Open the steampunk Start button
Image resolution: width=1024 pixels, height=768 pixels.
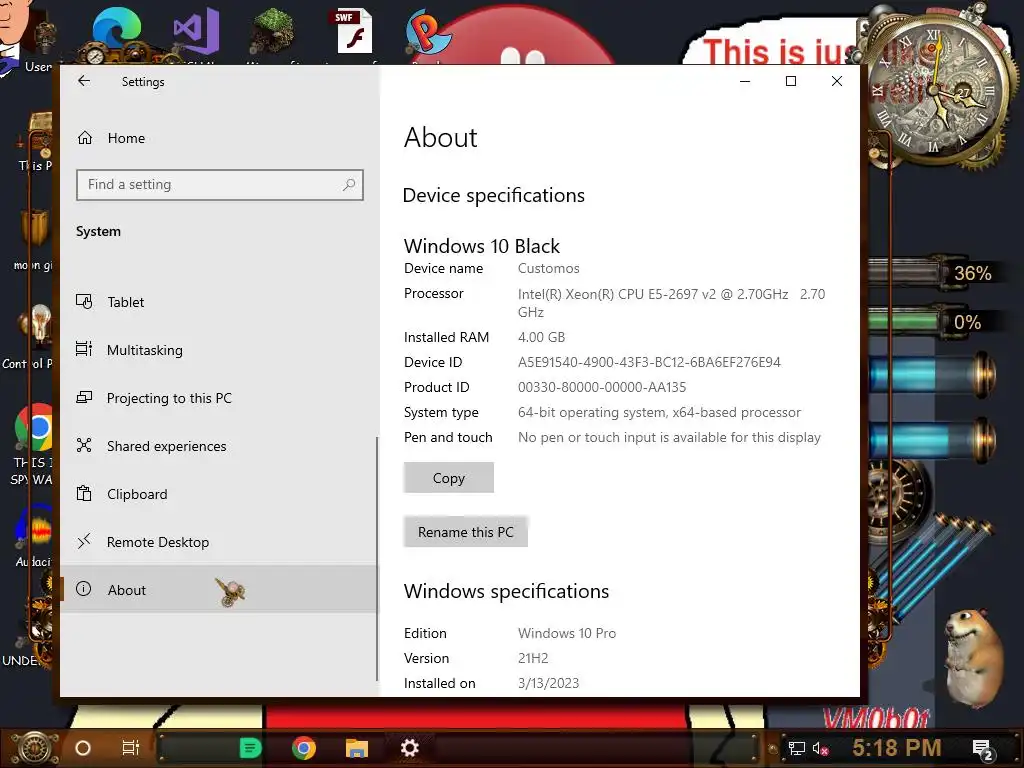[35, 747]
